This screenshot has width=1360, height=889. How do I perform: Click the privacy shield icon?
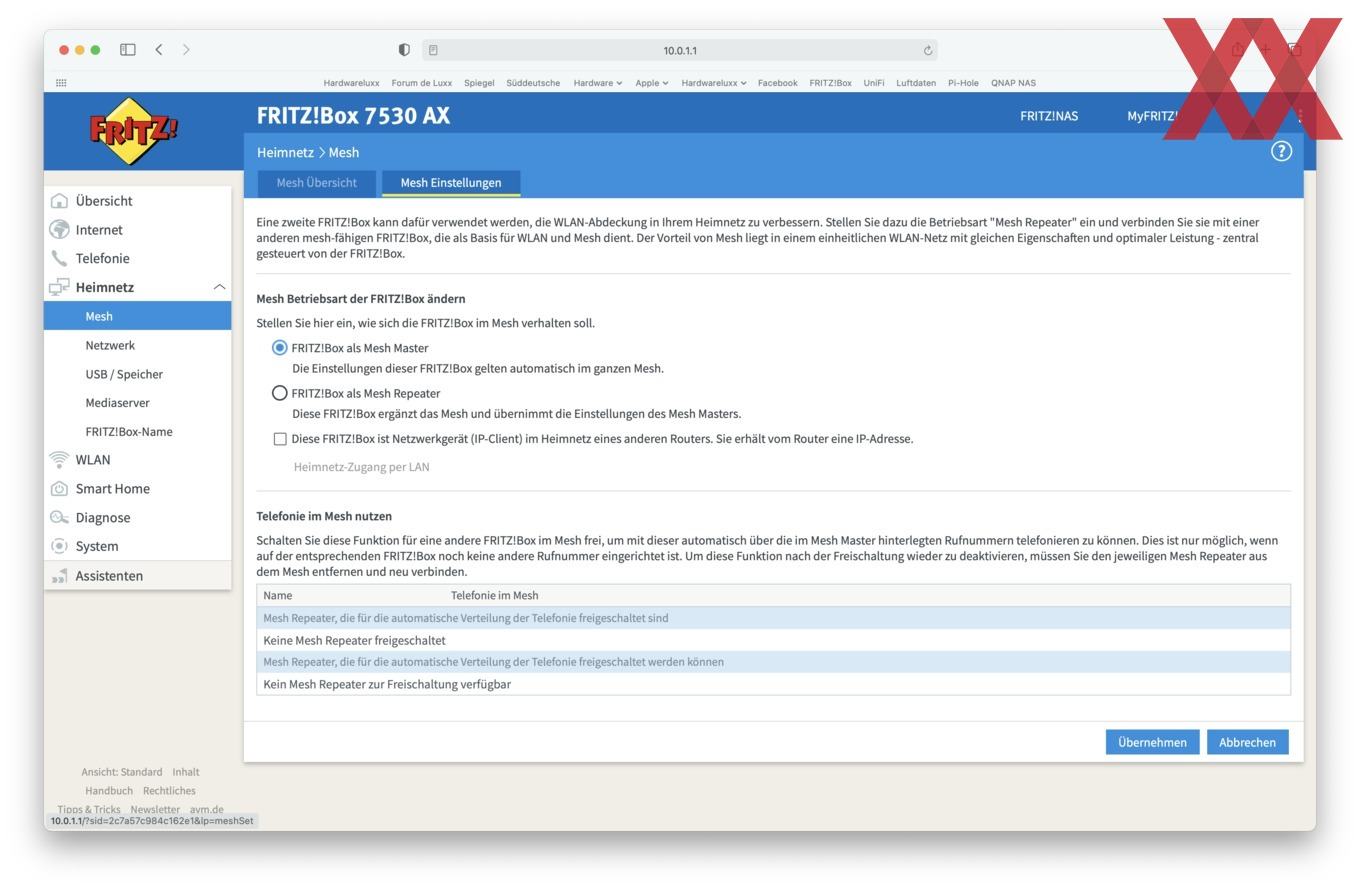tap(404, 50)
